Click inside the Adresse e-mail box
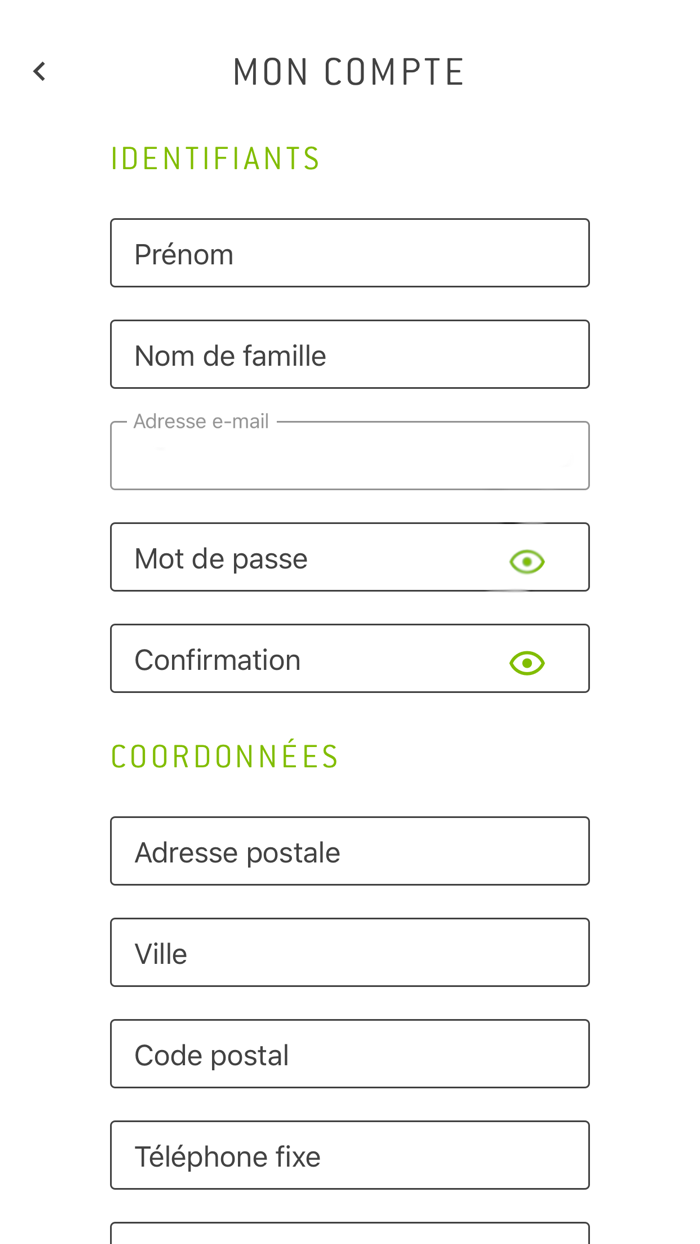 (x=350, y=461)
